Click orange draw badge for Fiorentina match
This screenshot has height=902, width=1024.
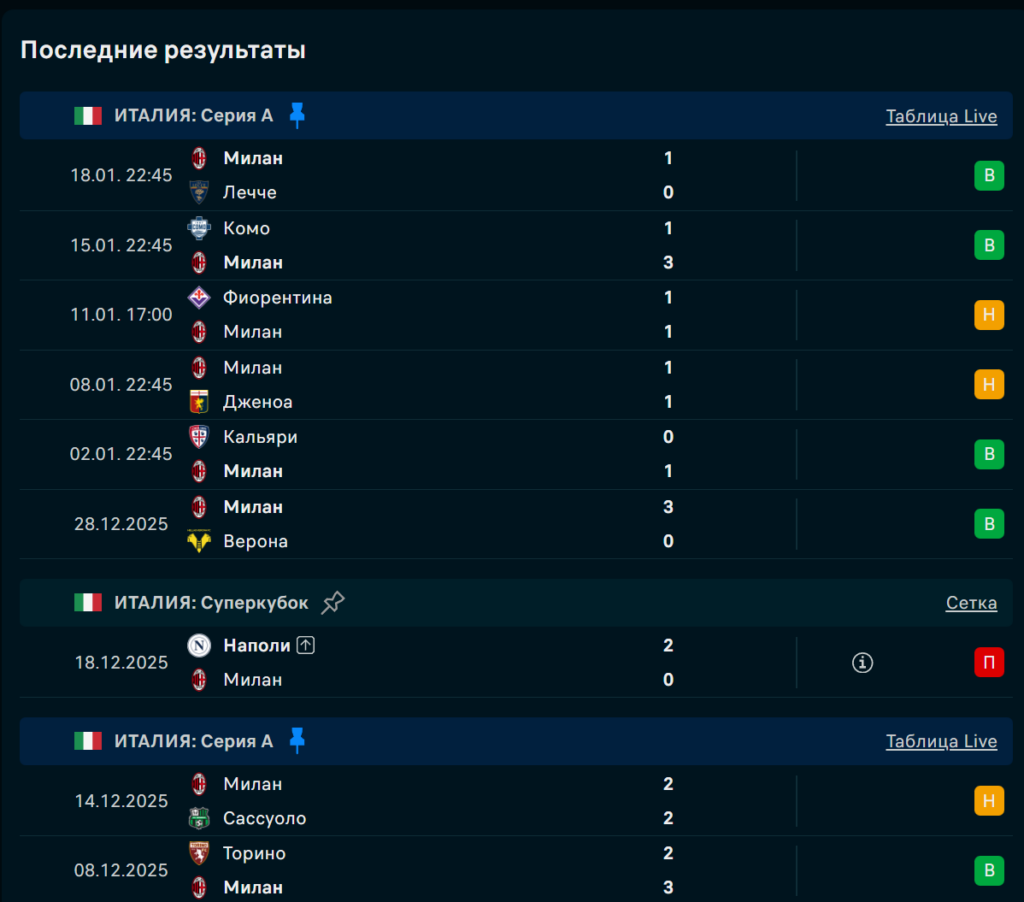click(x=989, y=315)
